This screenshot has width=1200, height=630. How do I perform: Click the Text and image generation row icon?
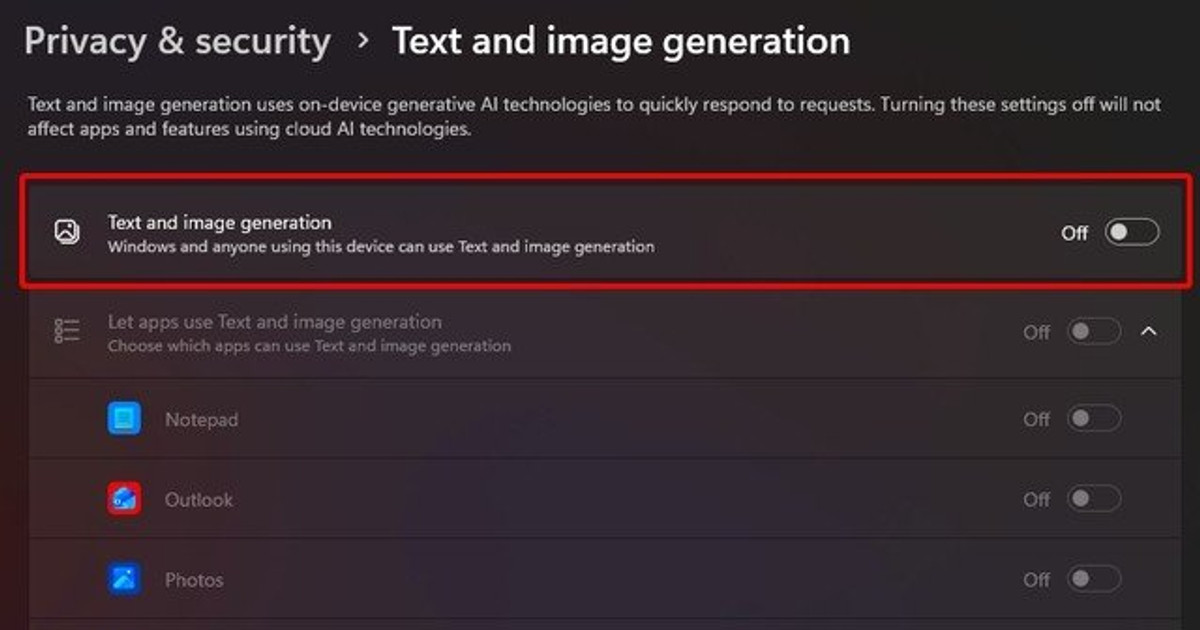pos(67,232)
